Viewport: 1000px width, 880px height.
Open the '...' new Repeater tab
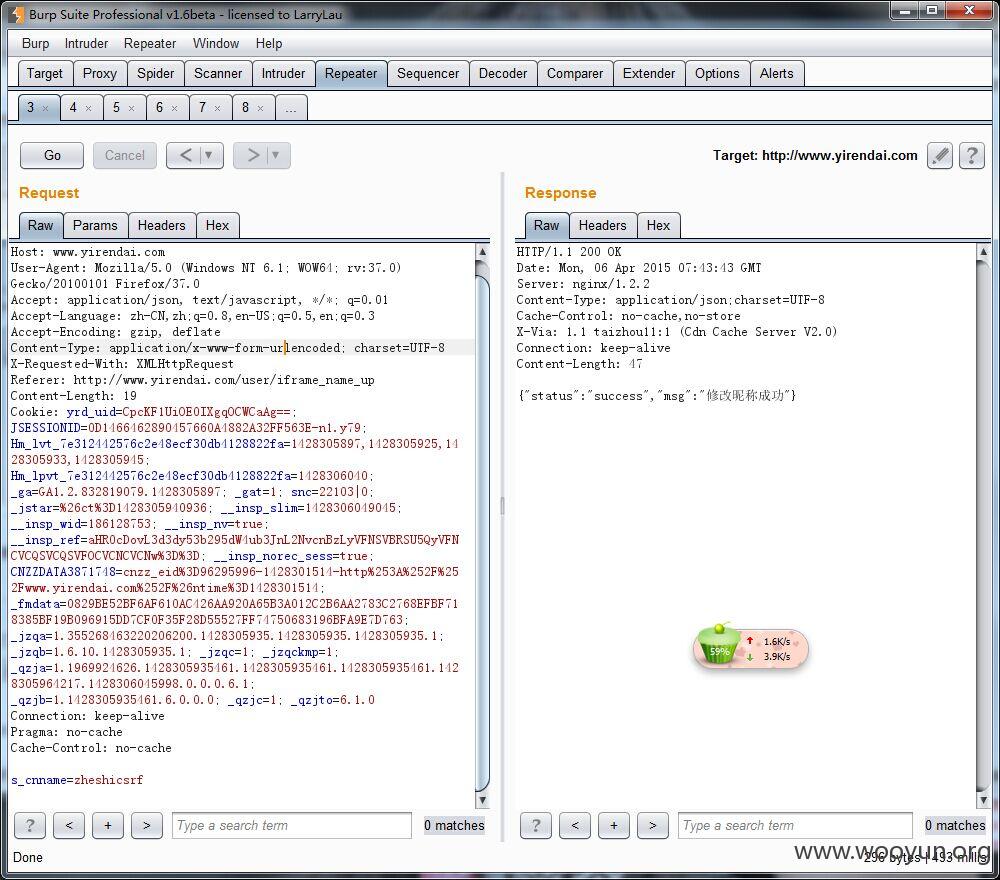pyautogui.click(x=291, y=108)
